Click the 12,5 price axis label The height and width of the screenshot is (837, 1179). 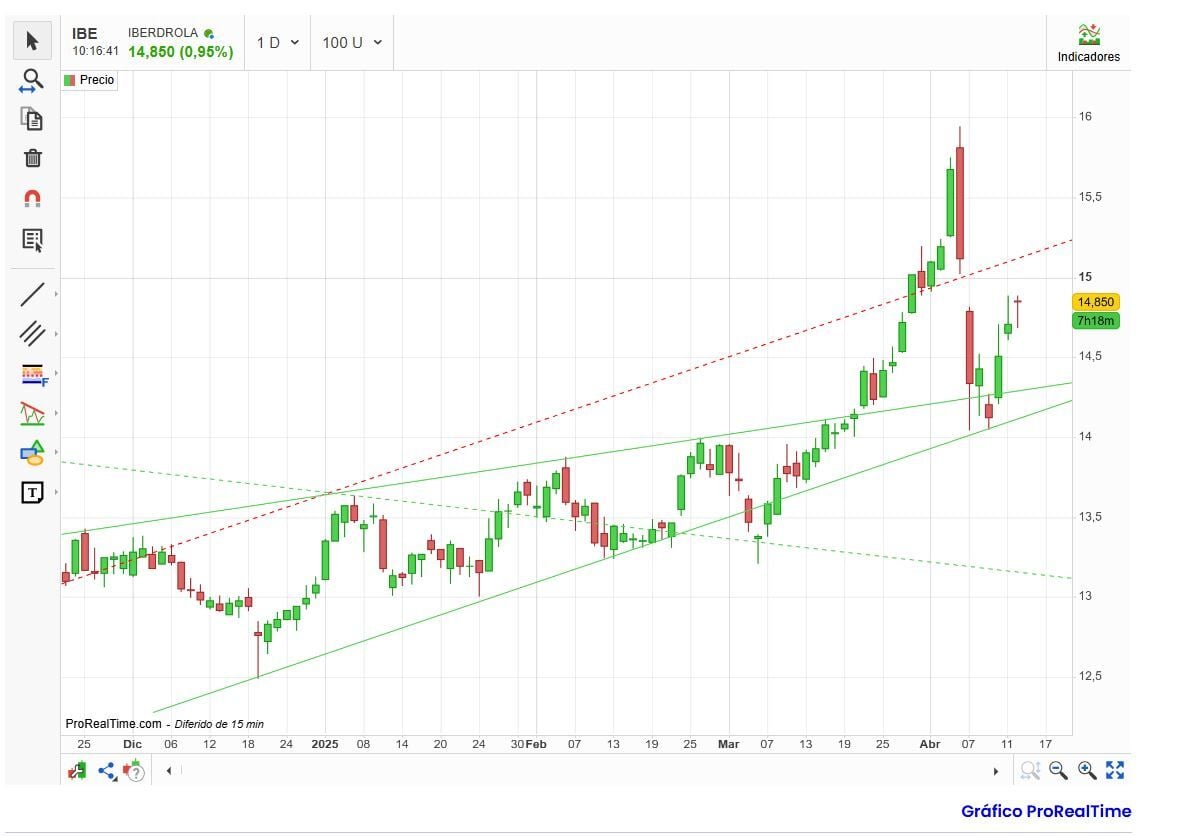pos(1090,676)
